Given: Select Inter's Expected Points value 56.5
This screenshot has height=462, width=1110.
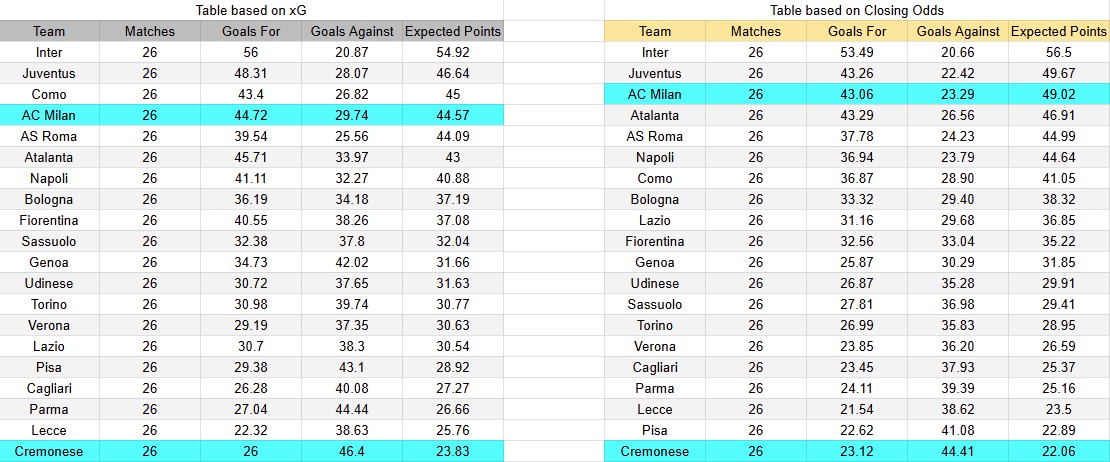Looking at the screenshot, I should point(1059,52).
